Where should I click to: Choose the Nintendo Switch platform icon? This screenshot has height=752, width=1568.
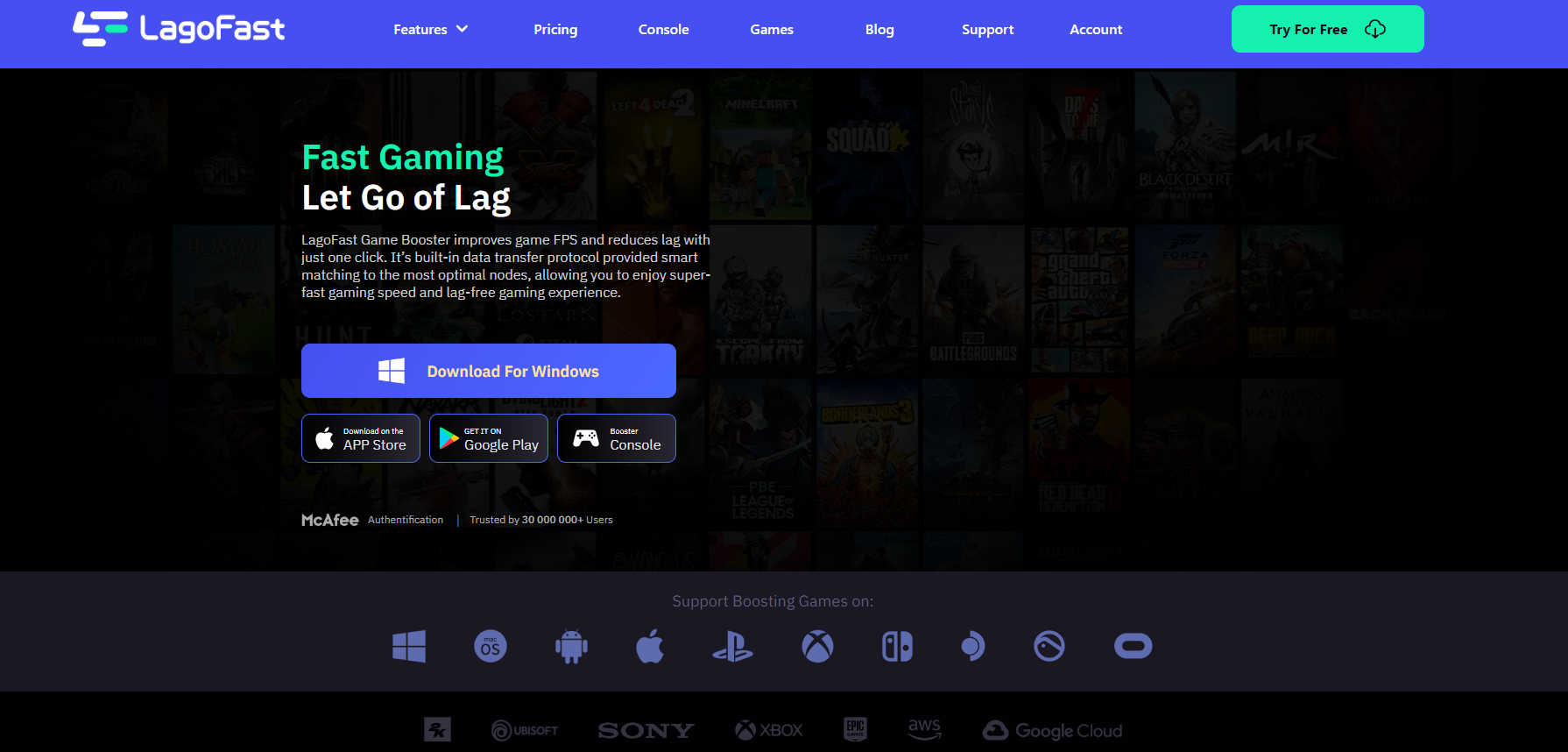(897, 646)
